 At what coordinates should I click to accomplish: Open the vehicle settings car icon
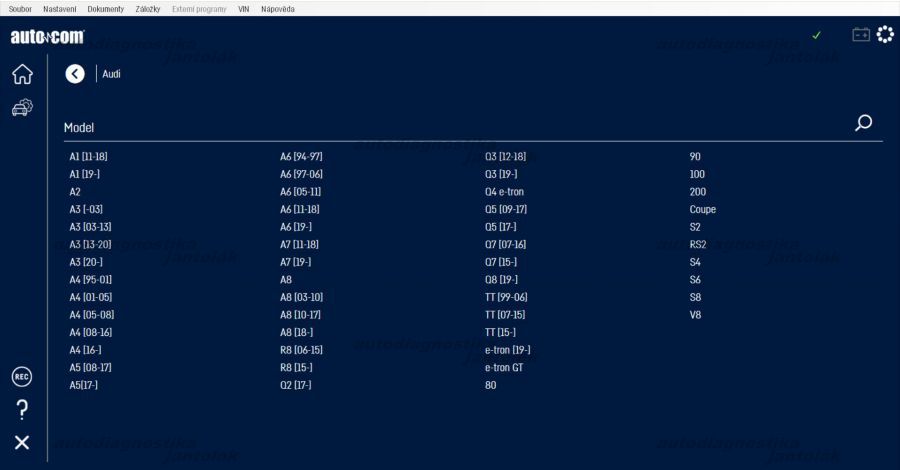(22, 107)
